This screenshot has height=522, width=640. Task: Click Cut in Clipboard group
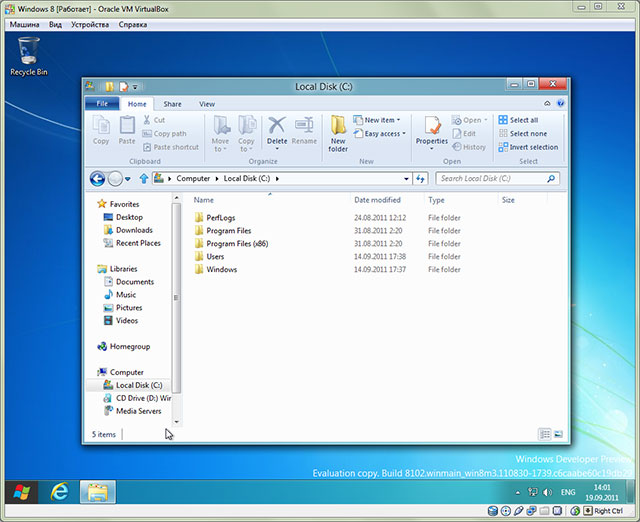(154, 120)
